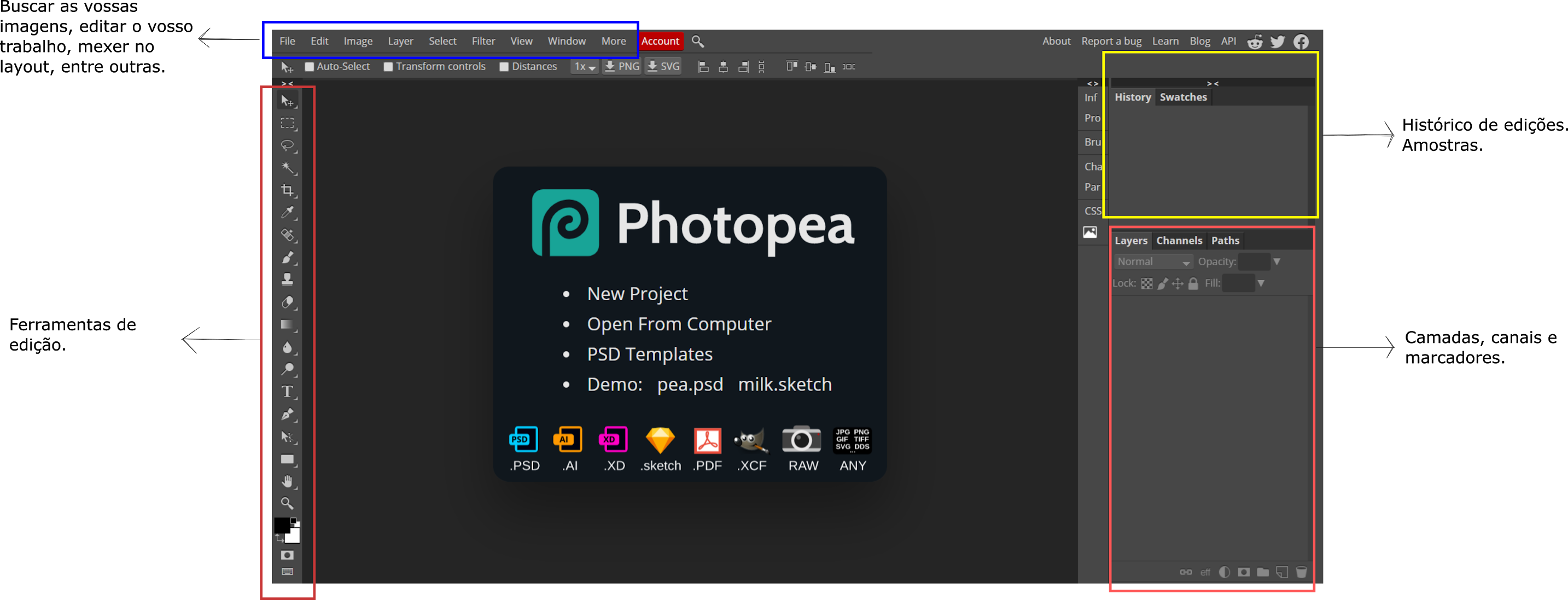Add a layer mask from Layers panel
The image size is (1568, 600).
coord(1244,572)
